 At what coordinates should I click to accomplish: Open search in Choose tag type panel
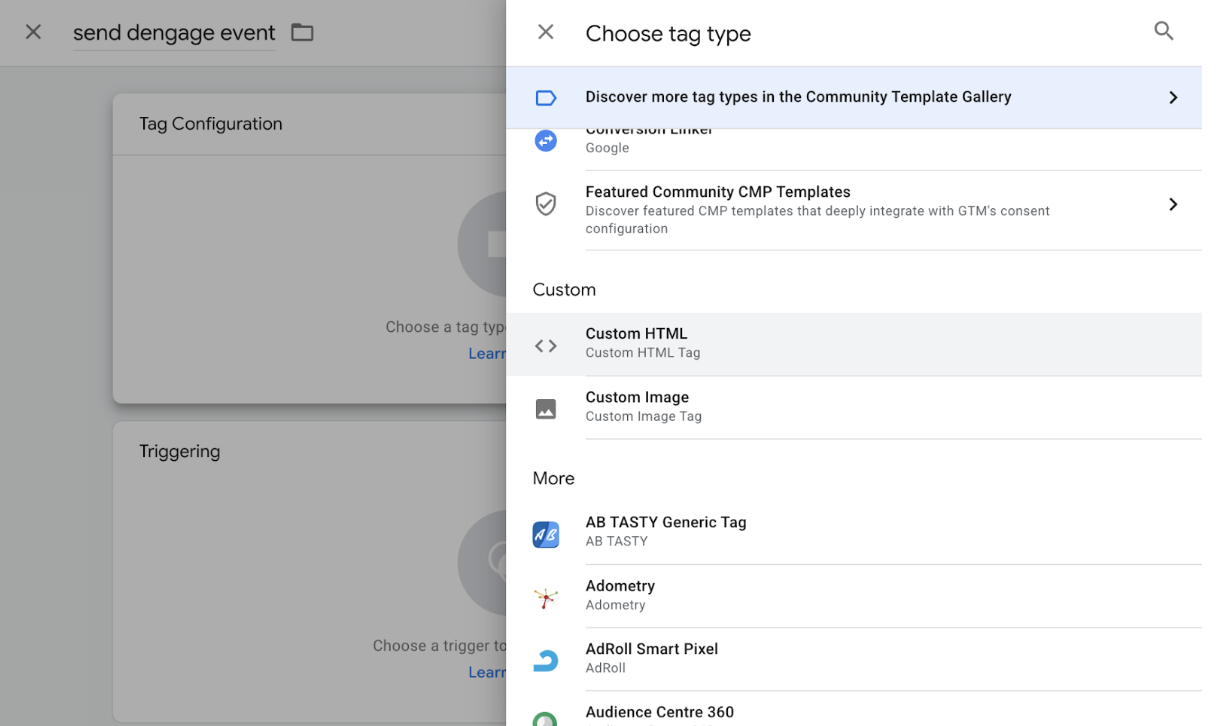point(1164,31)
